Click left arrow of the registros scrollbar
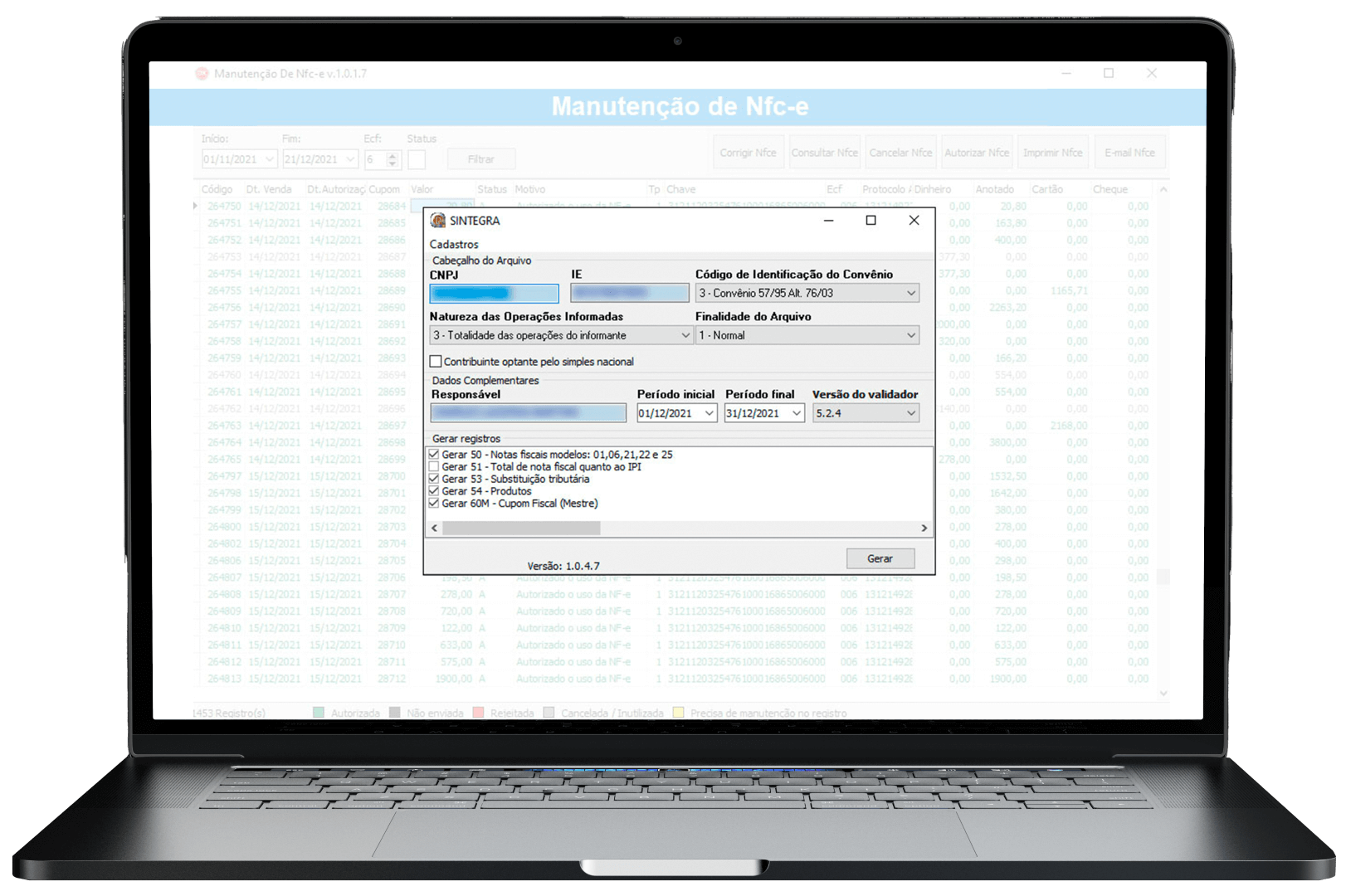Viewport: 1346px width, 896px height. pos(434,528)
